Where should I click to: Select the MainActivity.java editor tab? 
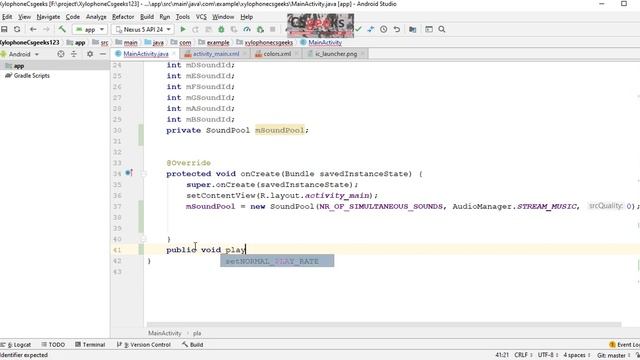point(145,54)
